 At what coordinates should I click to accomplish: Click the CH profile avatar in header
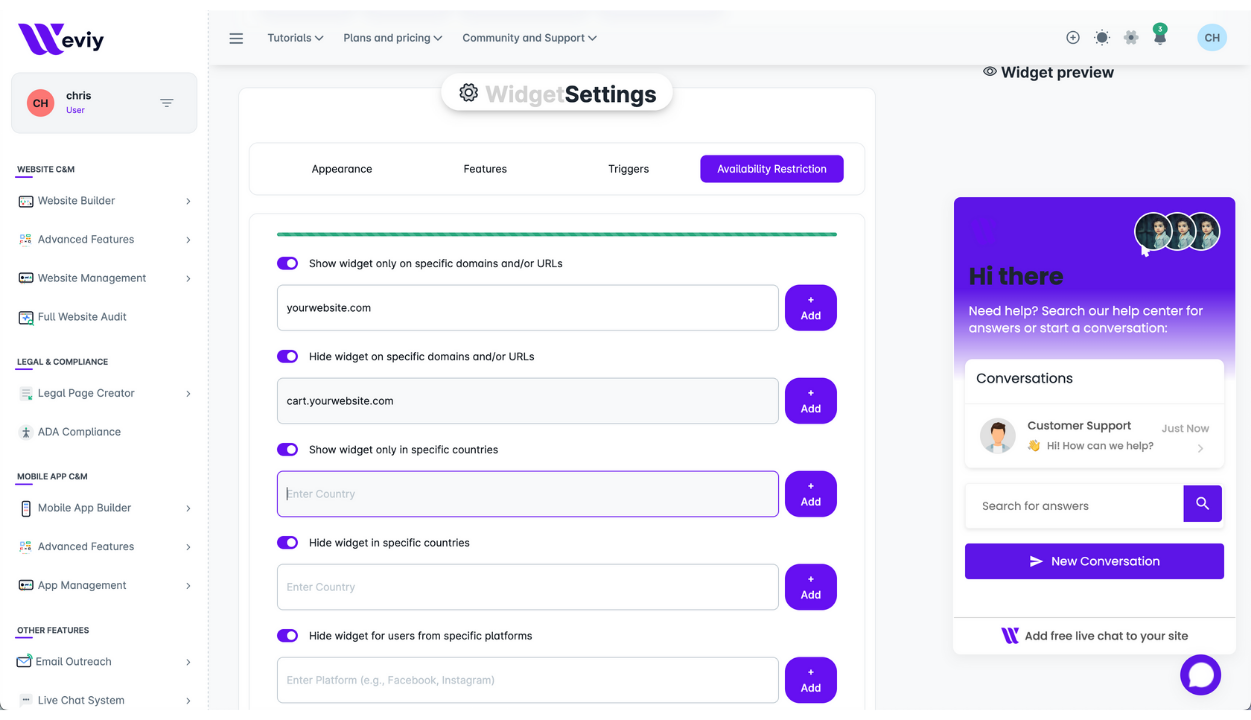point(1211,38)
